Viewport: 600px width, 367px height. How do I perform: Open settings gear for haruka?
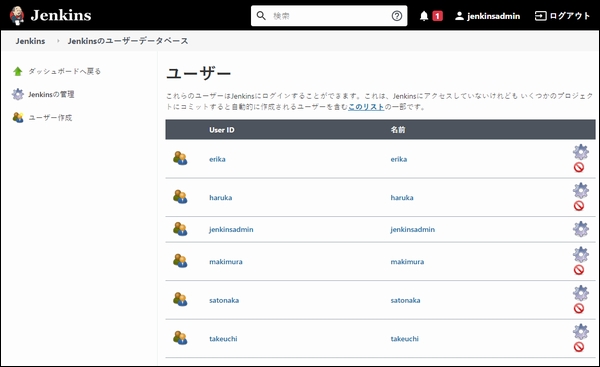pyautogui.click(x=580, y=190)
